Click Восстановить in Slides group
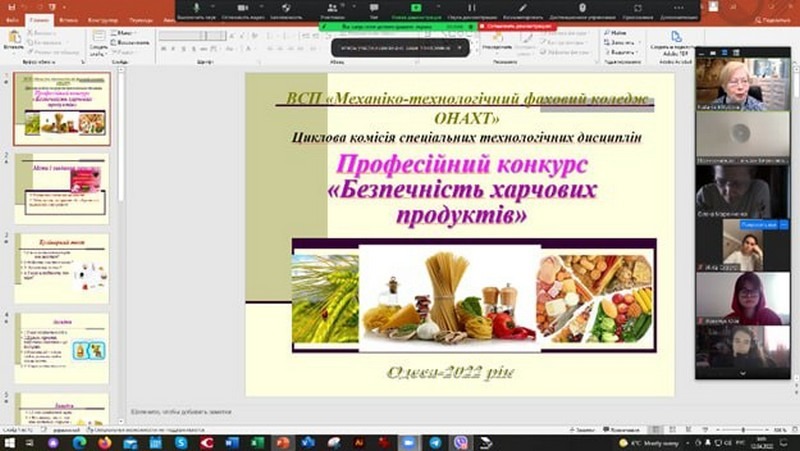Viewport: 800px width, 451px height. point(130,42)
